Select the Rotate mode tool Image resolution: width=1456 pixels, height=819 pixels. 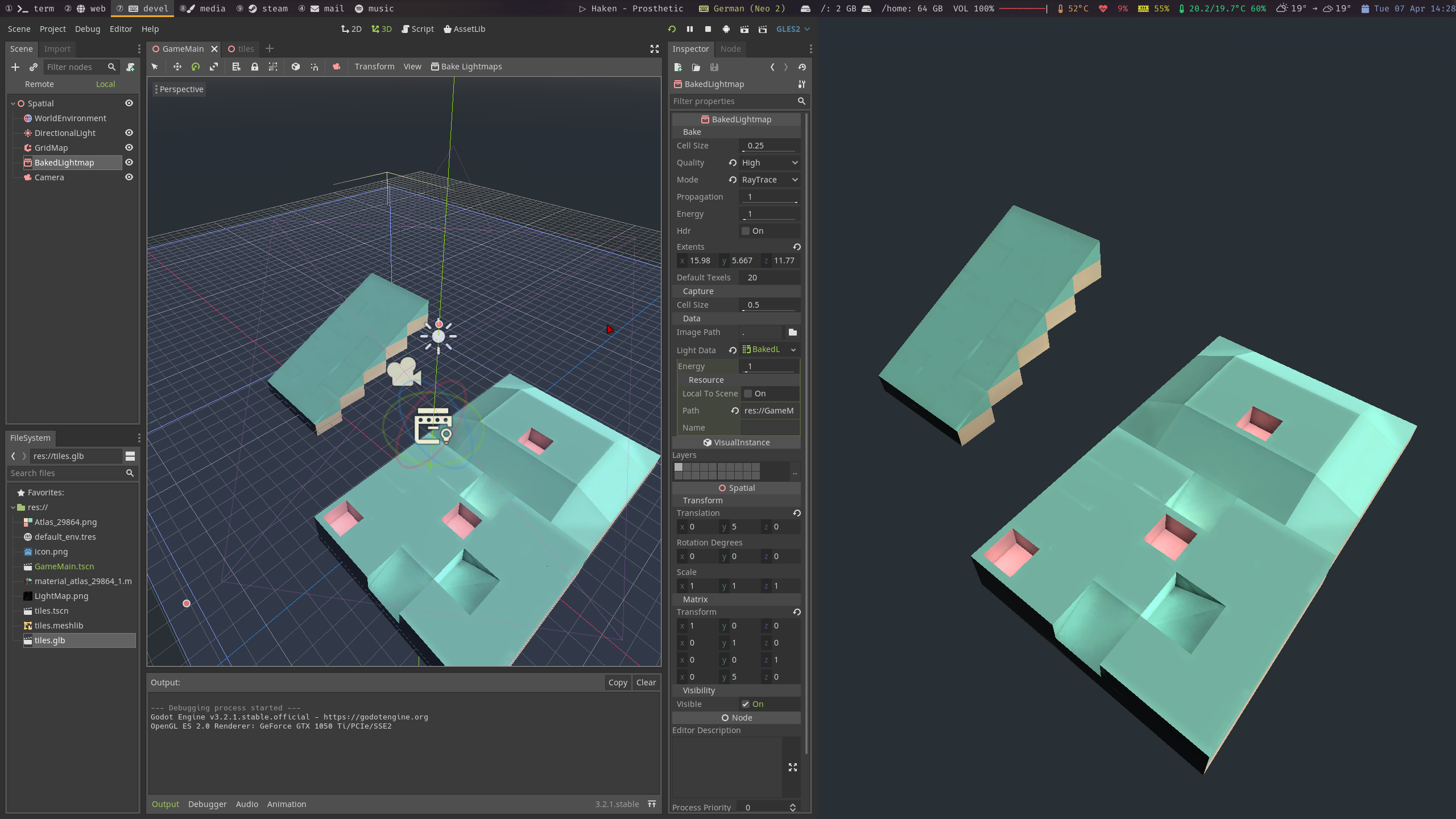click(x=196, y=67)
